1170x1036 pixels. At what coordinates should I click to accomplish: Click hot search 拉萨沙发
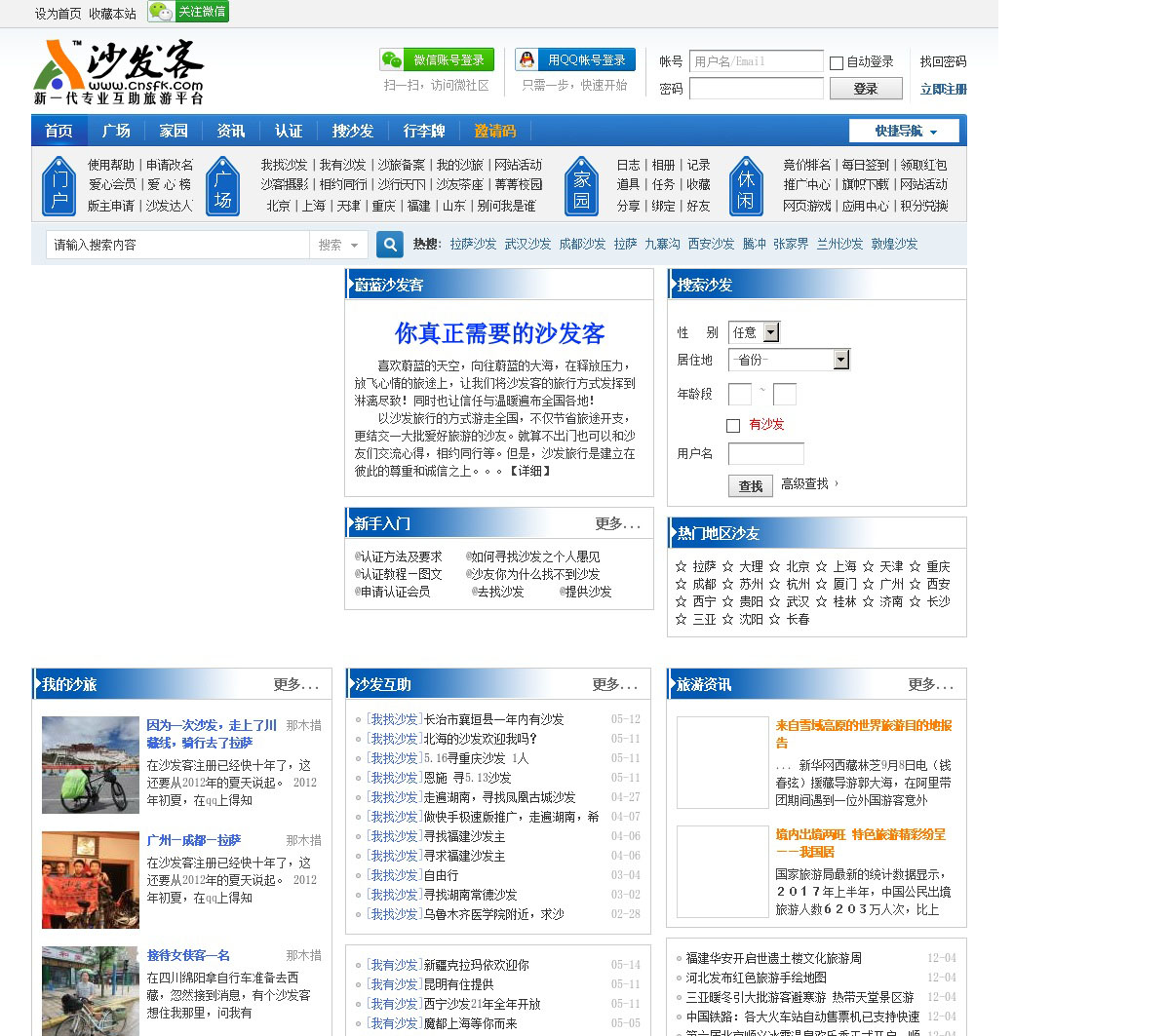click(473, 244)
